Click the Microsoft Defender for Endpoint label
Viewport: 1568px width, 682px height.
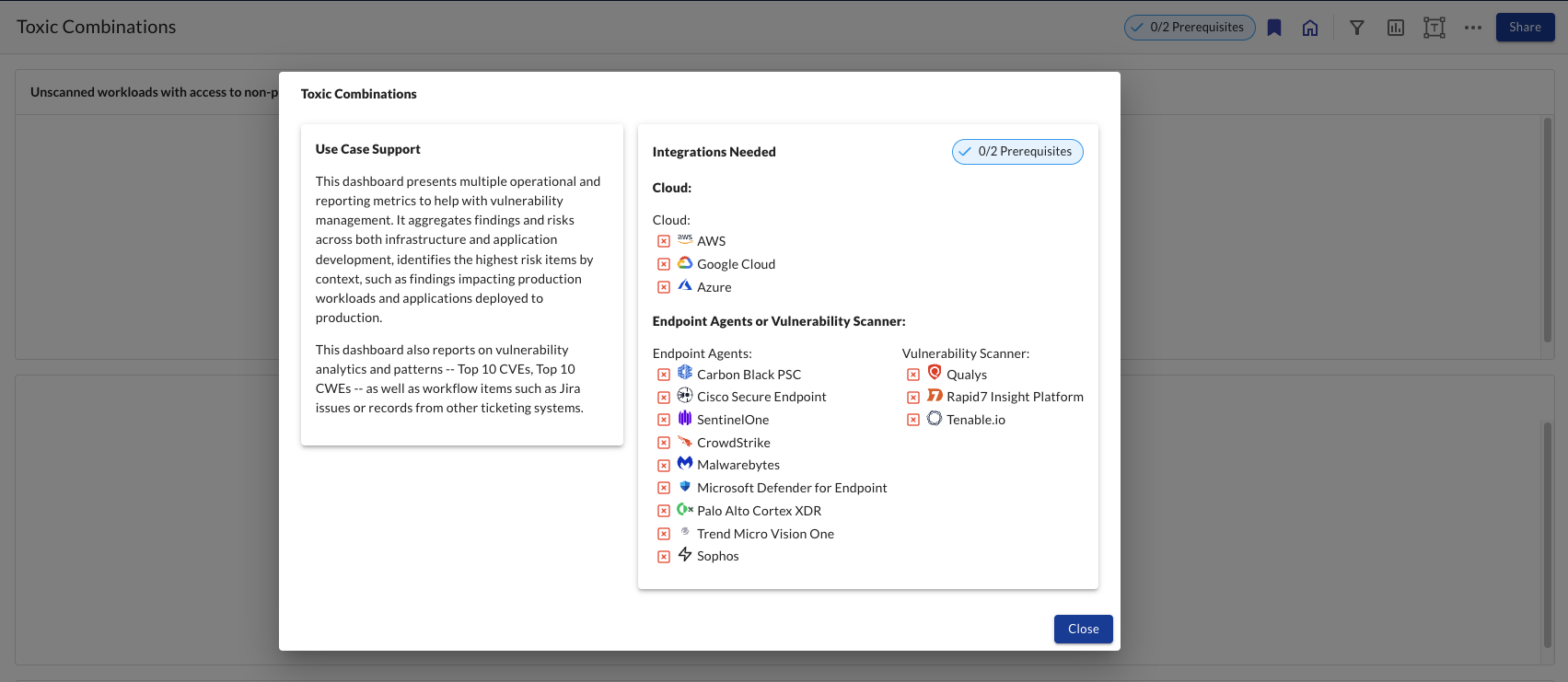pyautogui.click(x=792, y=488)
